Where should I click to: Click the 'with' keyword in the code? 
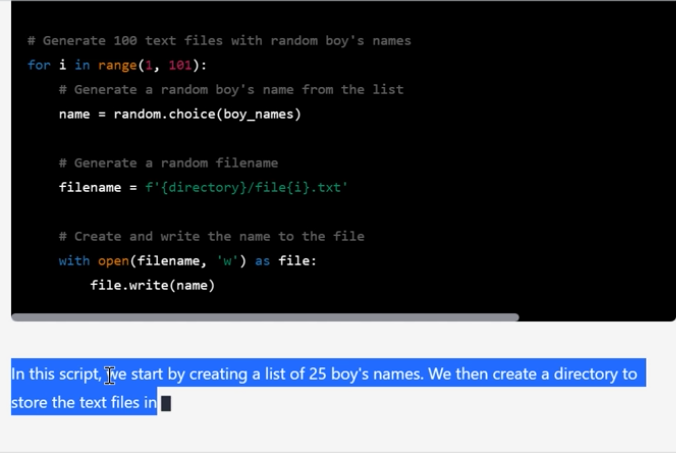74,261
